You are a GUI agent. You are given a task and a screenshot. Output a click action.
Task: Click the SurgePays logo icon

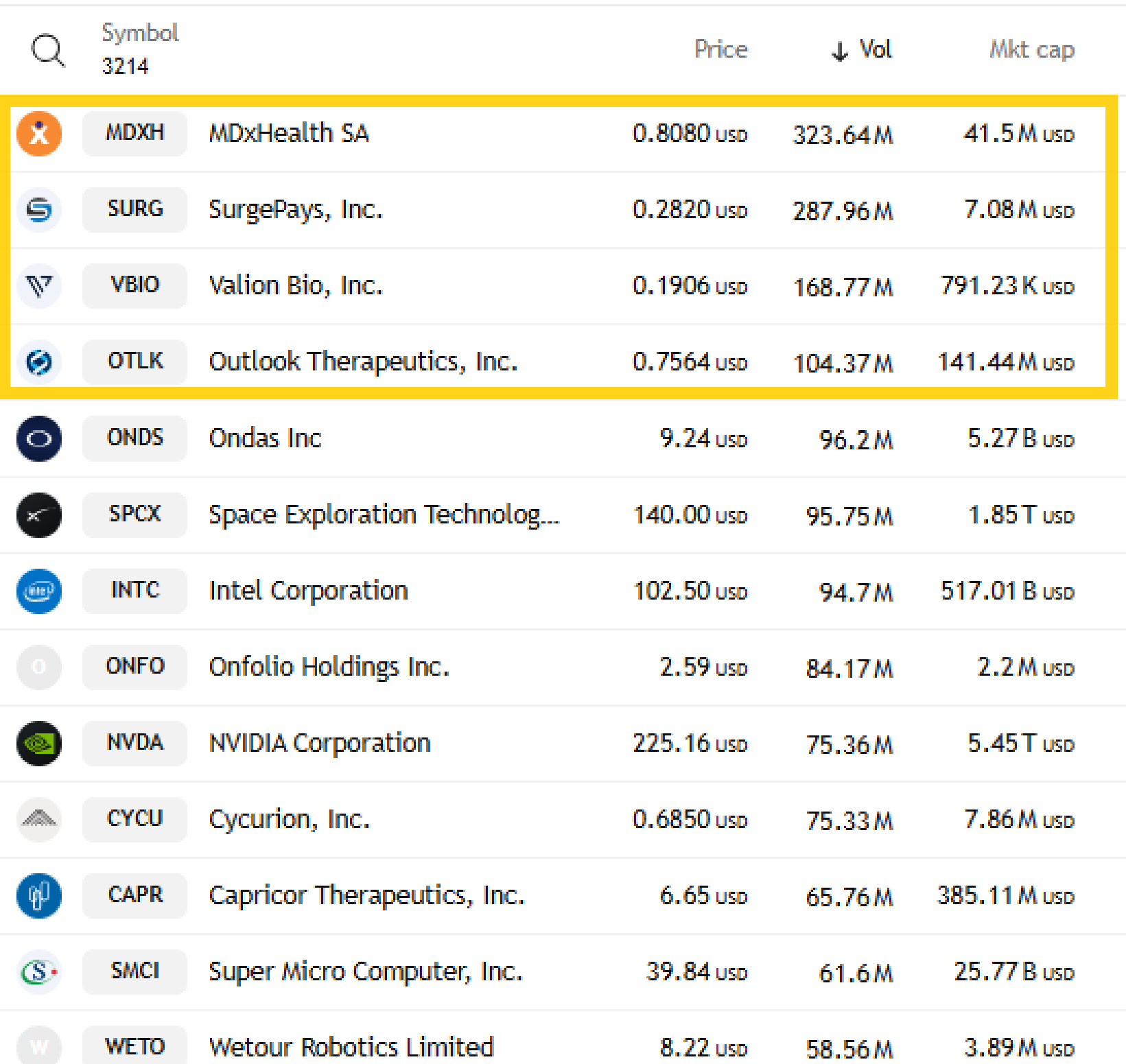39,210
